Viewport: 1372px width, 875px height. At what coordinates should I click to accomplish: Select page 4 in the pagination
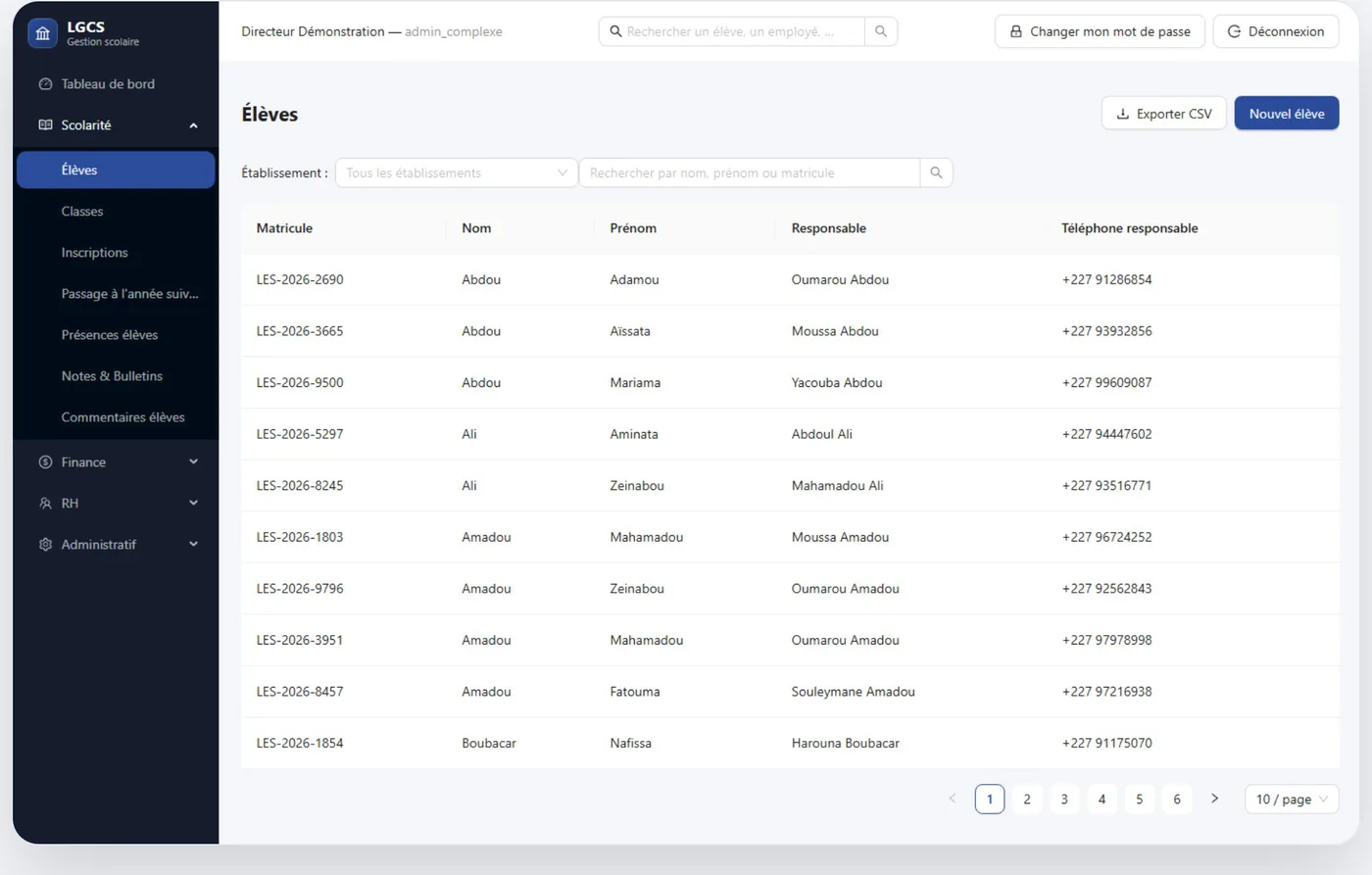(x=1102, y=800)
